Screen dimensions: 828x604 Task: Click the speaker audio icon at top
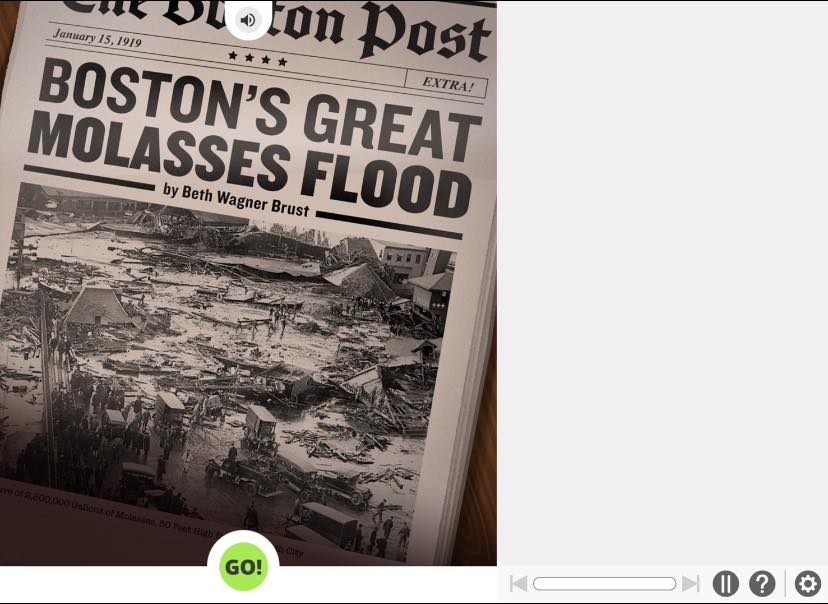[248, 19]
